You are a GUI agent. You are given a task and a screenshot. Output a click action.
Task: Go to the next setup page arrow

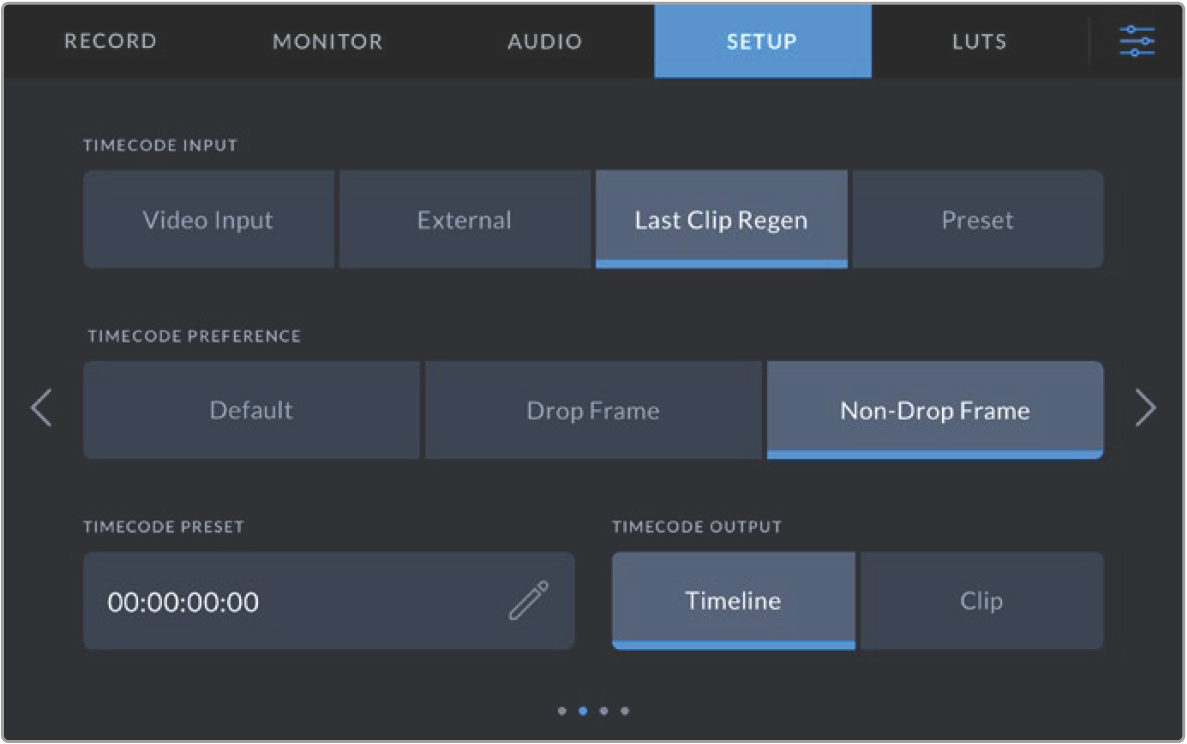1145,409
